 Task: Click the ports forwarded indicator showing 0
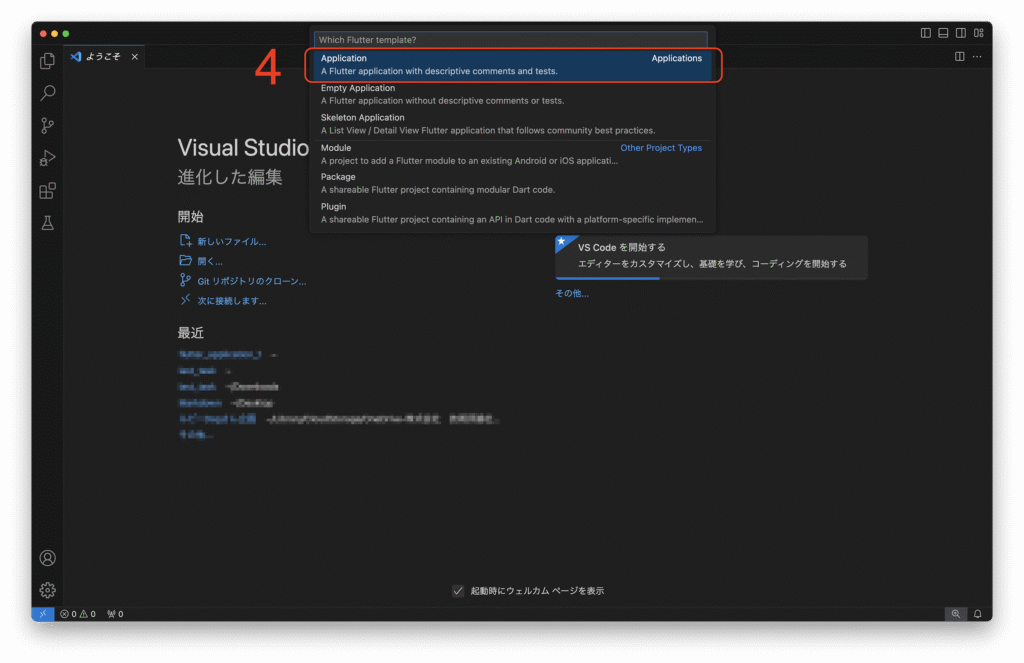115,614
